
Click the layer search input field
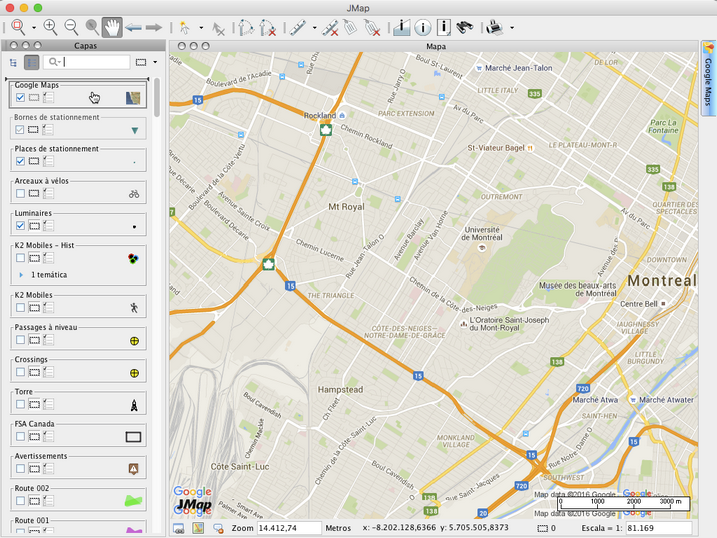click(87, 62)
